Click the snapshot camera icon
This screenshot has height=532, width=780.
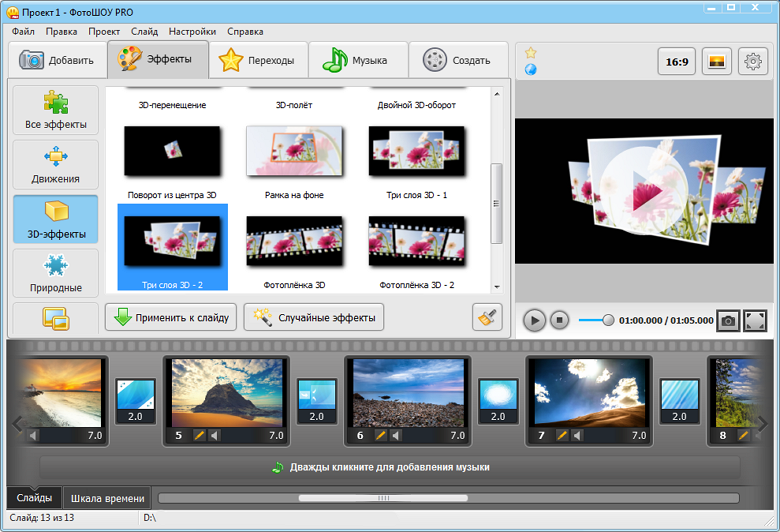729,321
